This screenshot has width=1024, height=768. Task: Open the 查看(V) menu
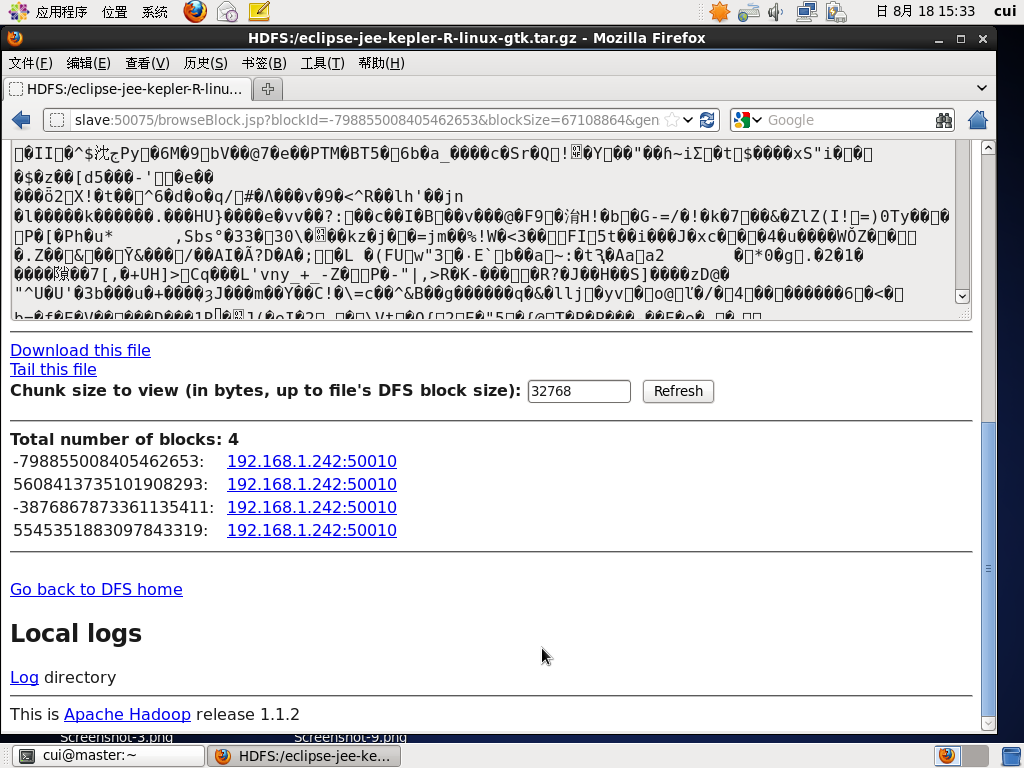pos(147,63)
